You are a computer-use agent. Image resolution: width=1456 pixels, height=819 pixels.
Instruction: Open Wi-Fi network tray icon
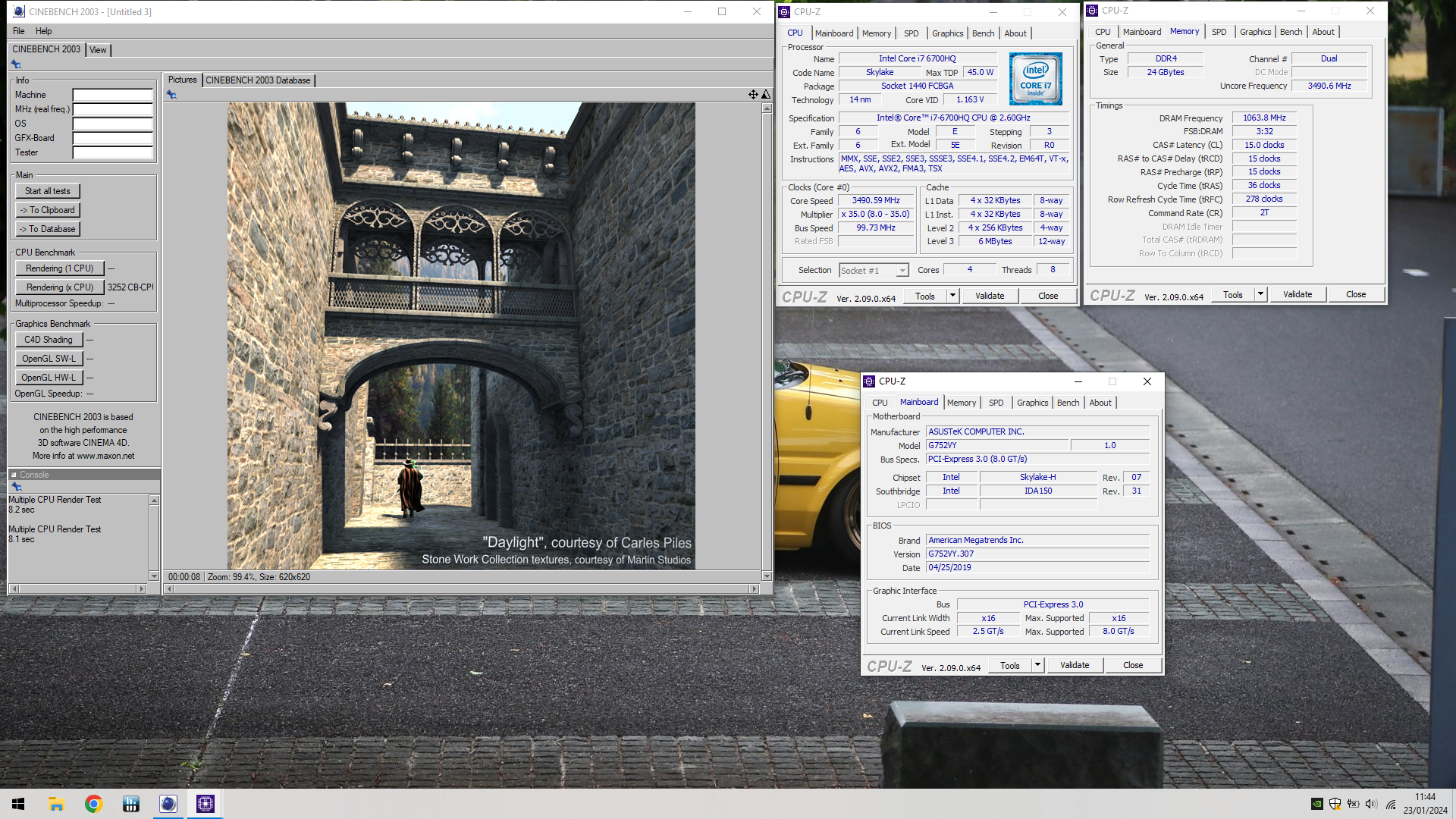(x=1391, y=804)
